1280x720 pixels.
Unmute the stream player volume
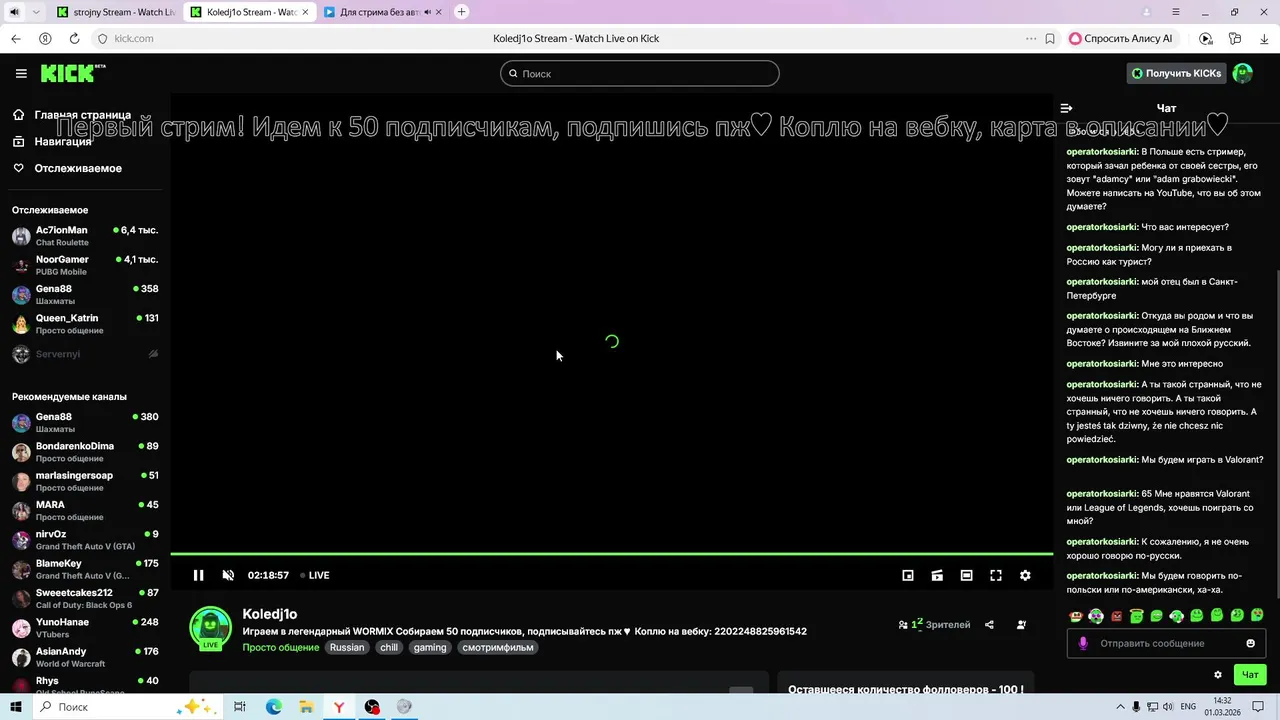pyautogui.click(x=228, y=575)
